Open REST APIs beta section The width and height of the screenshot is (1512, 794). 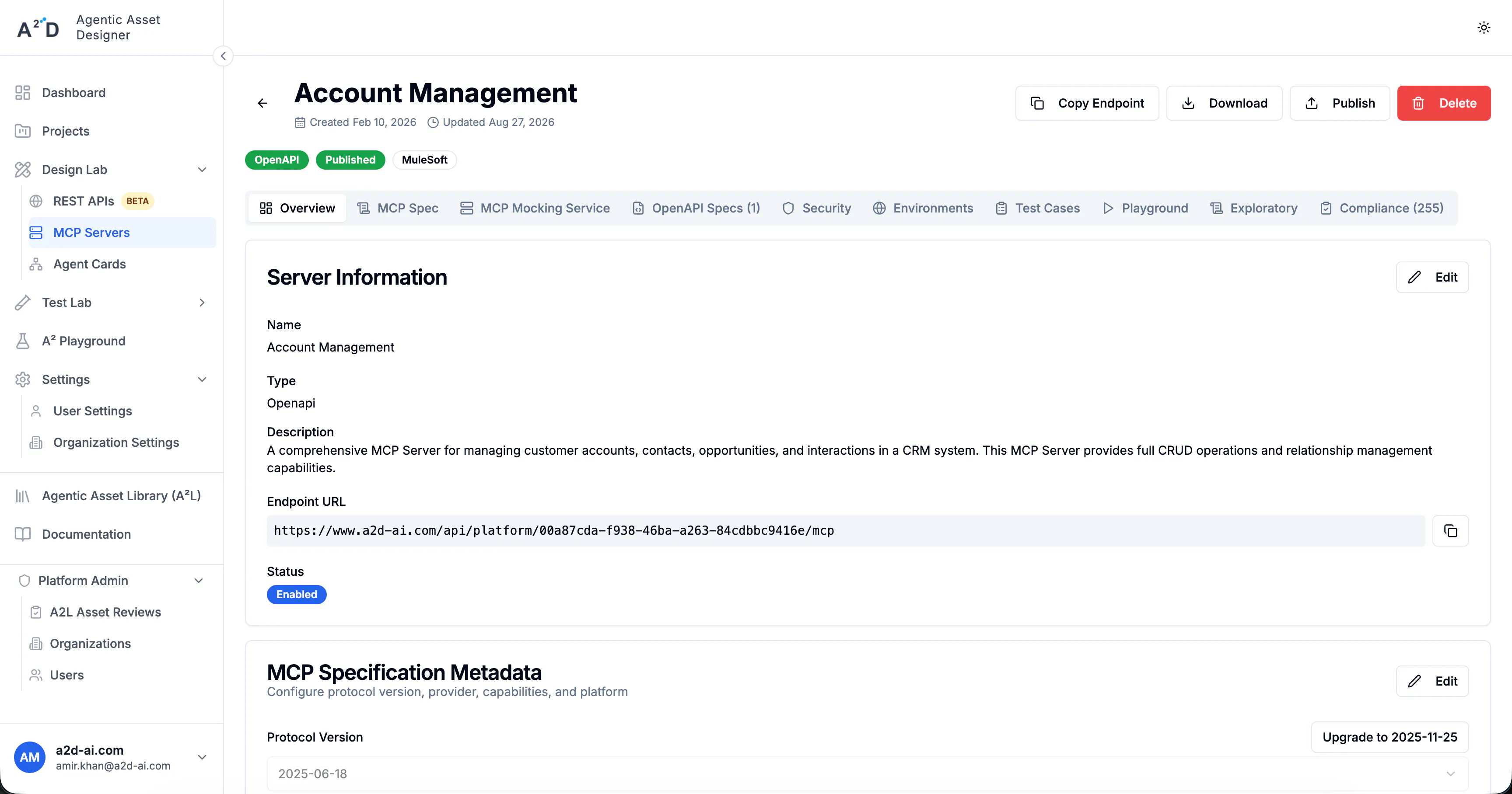click(122, 201)
